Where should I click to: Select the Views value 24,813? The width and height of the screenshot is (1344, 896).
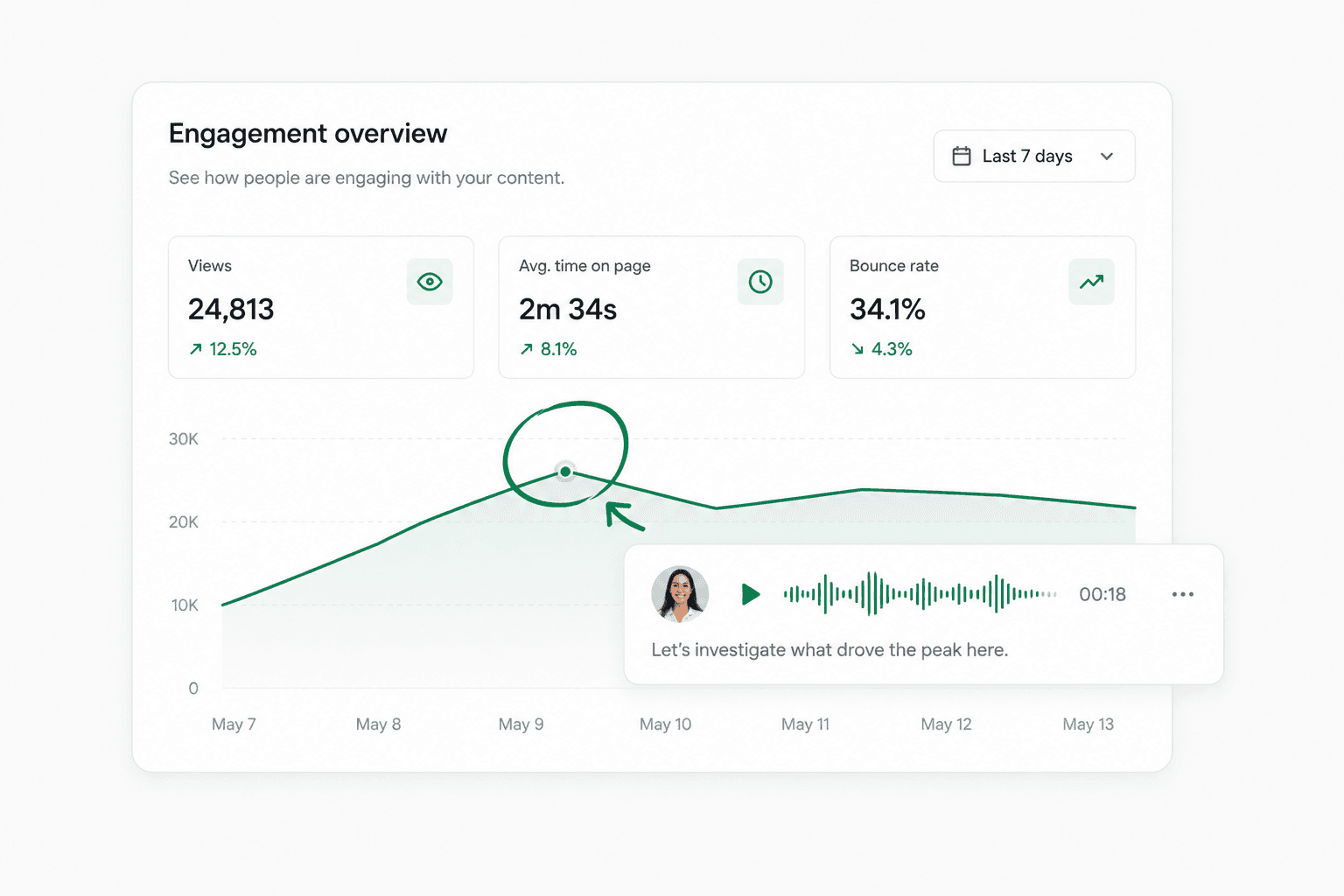click(x=231, y=309)
